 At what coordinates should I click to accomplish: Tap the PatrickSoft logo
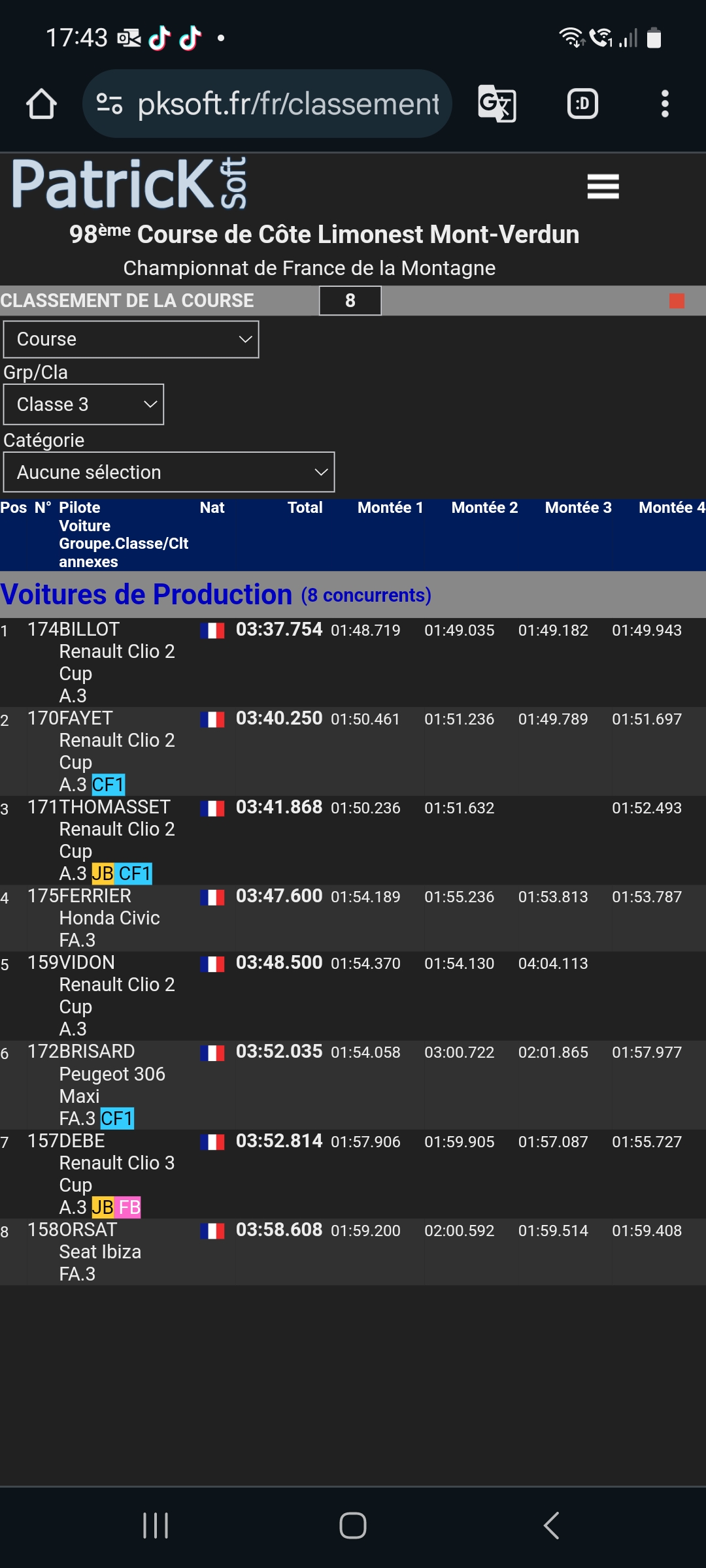(x=129, y=184)
